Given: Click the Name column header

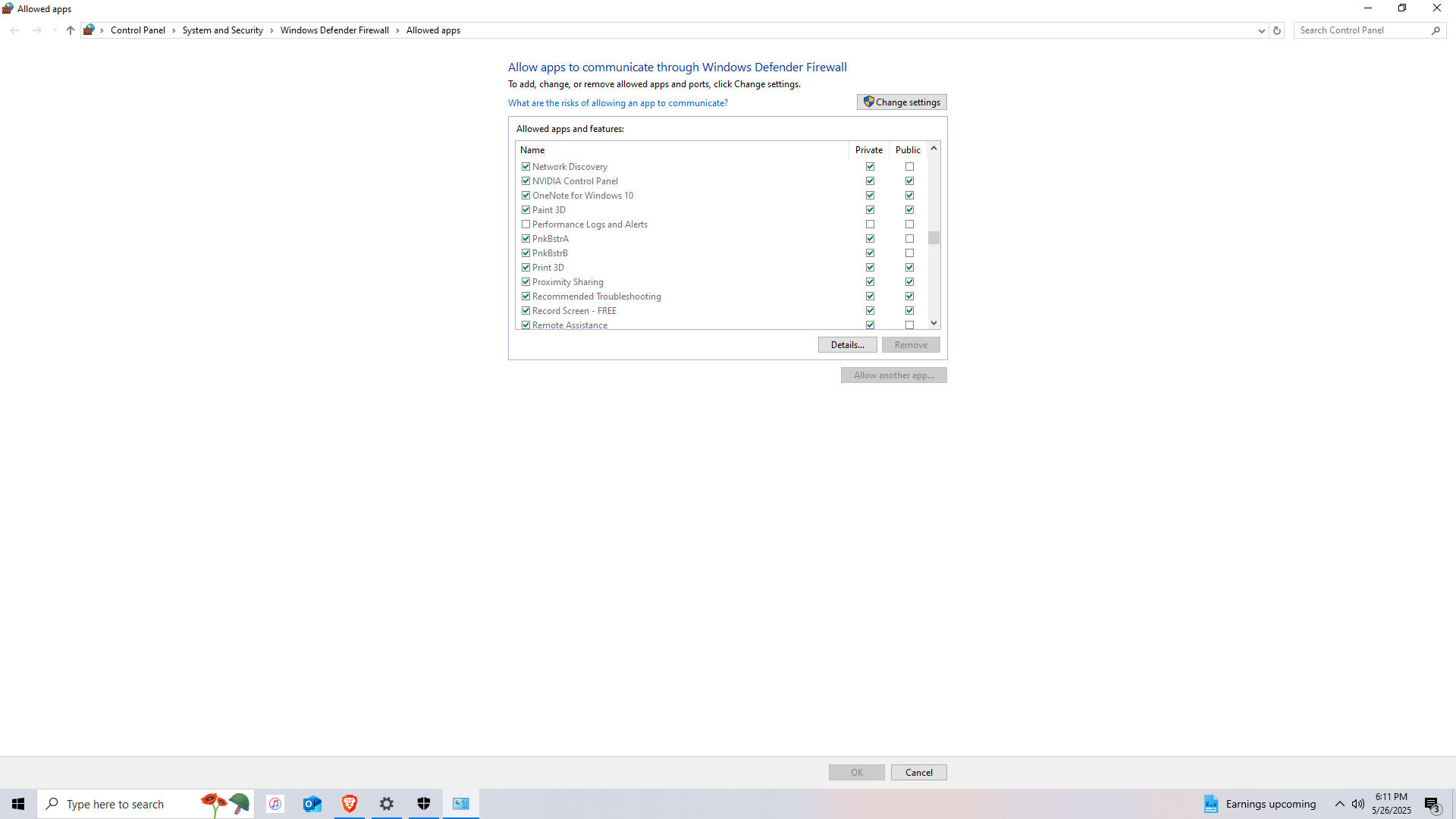Looking at the screenshot, I should coord(682,150).
